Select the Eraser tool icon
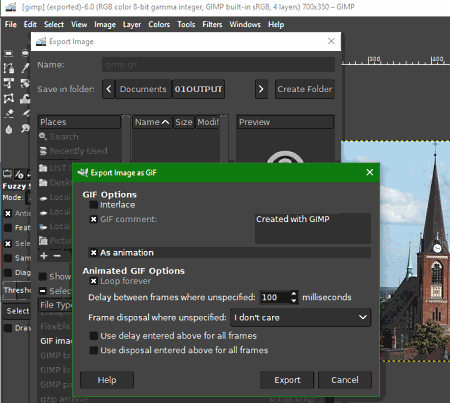The width and height of the screenshot is (450, 403). tap(9, 114)
